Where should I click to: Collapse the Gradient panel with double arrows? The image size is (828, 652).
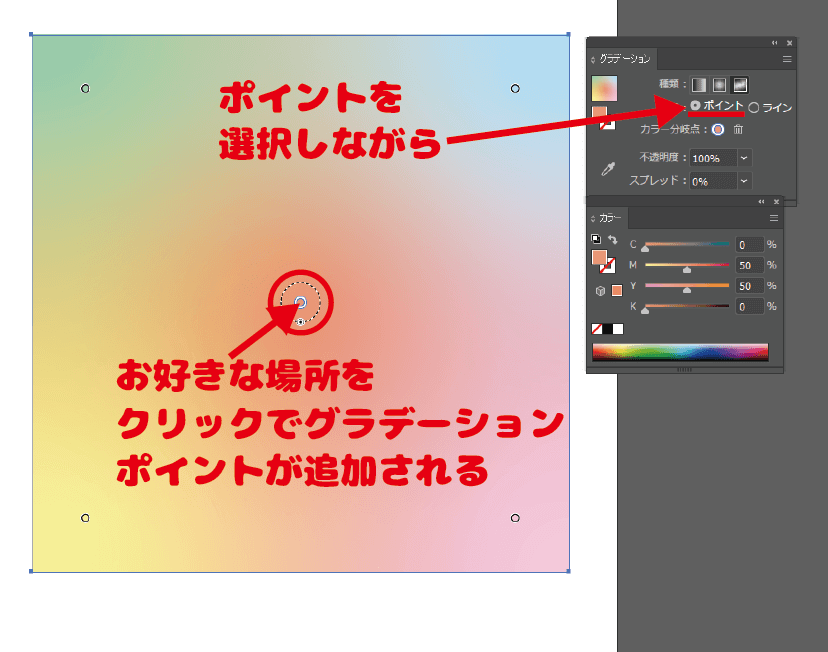point(775,43)
